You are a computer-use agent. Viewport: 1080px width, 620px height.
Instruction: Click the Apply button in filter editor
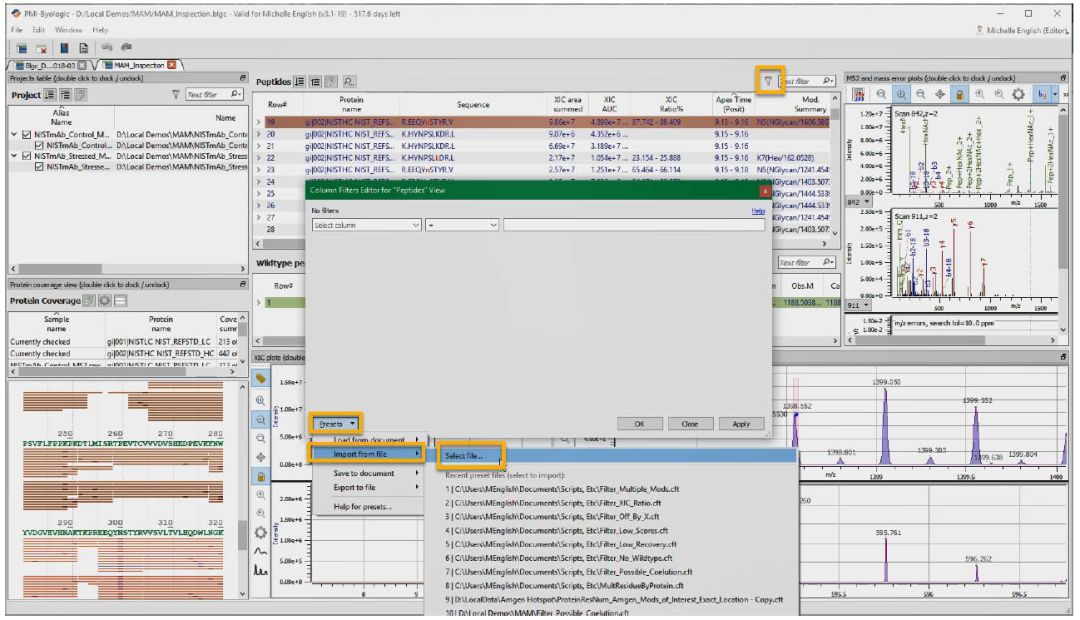[x=741, y=424]
